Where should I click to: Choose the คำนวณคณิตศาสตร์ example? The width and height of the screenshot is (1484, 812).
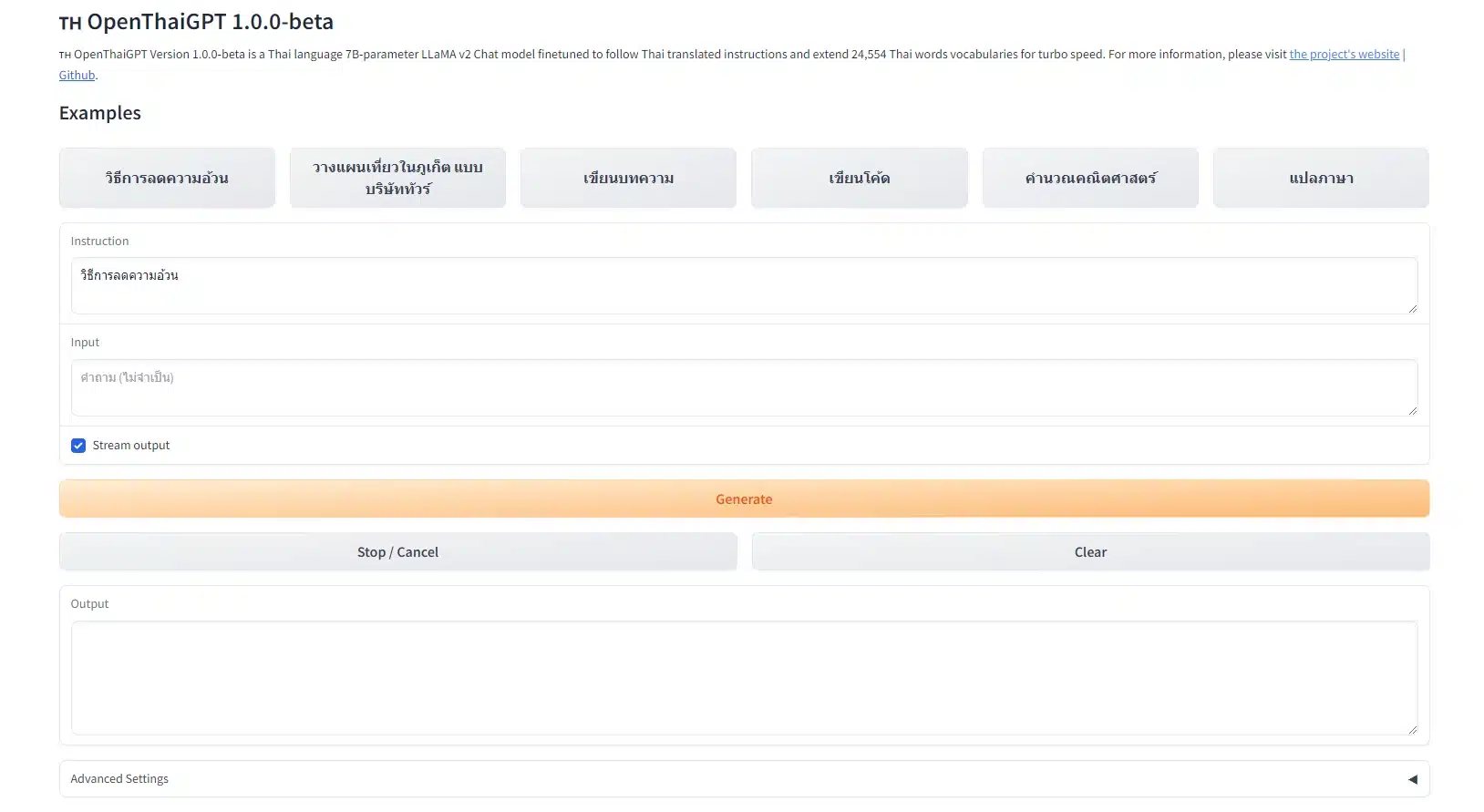(x=1090, y=178)
